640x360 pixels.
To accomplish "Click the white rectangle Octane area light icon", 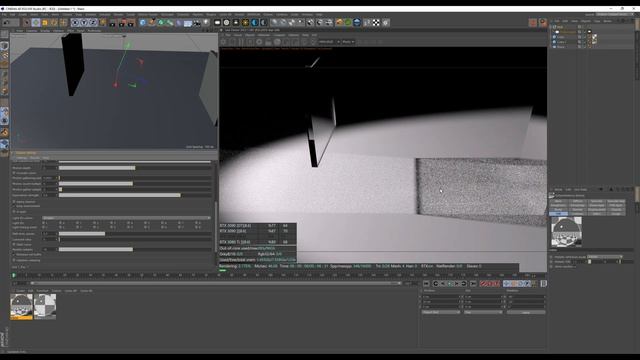I will click(x=217, y=22).
